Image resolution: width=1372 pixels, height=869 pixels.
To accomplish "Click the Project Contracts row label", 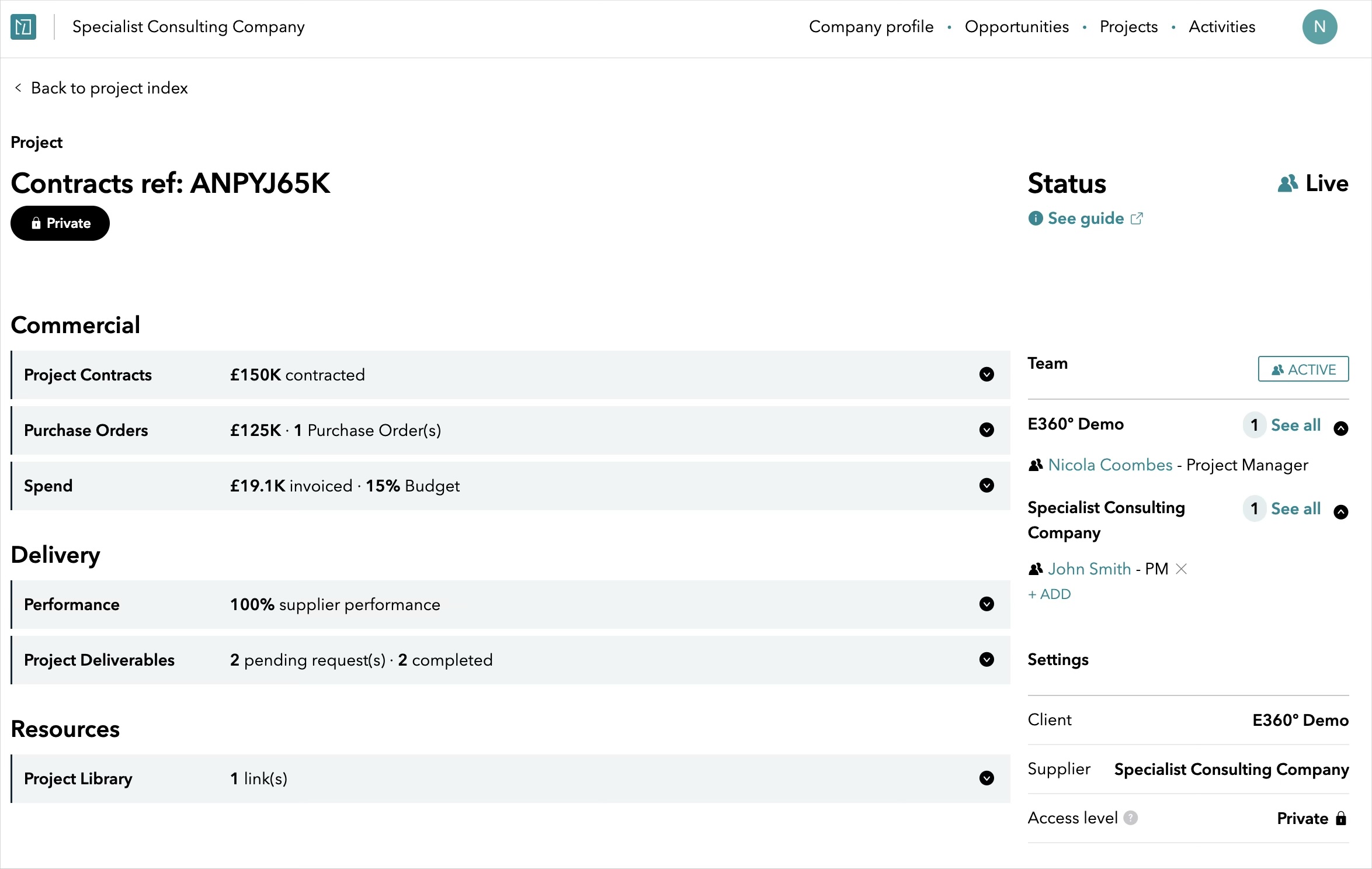I will point(88,375).
